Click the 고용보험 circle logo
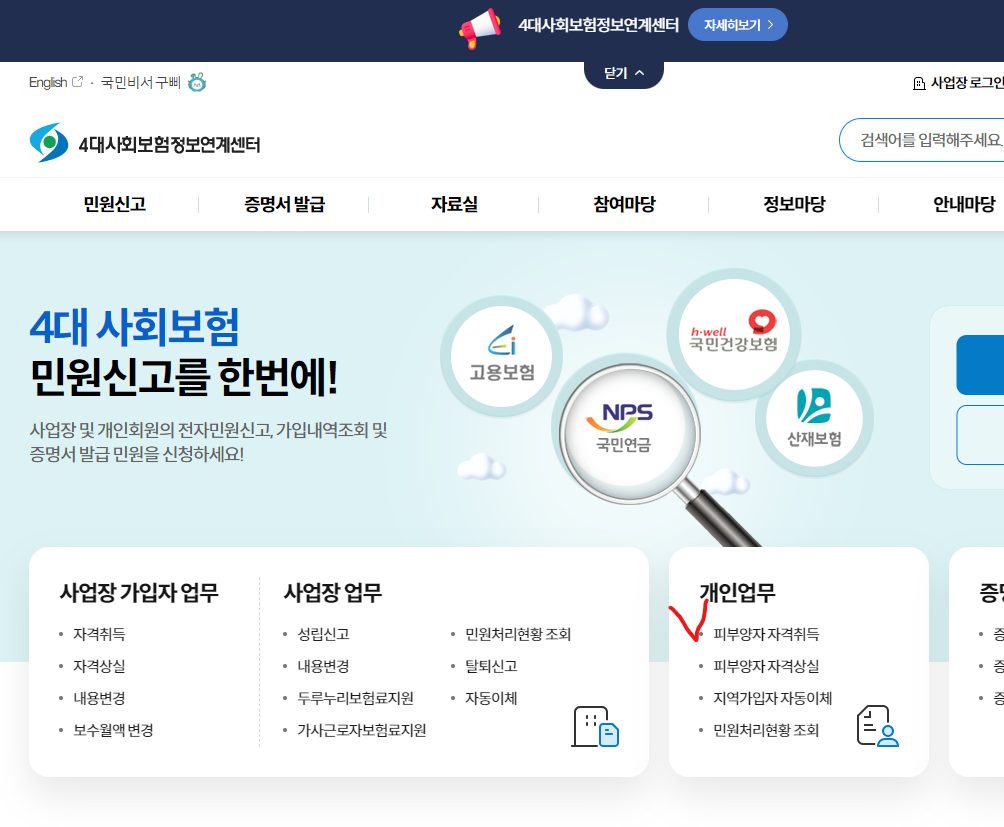Screen dimensions: 1004x827 [x=502, y=356]
